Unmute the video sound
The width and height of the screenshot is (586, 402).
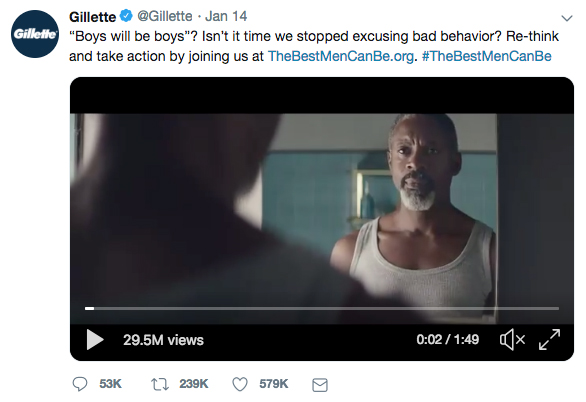(x=512, y=339)
